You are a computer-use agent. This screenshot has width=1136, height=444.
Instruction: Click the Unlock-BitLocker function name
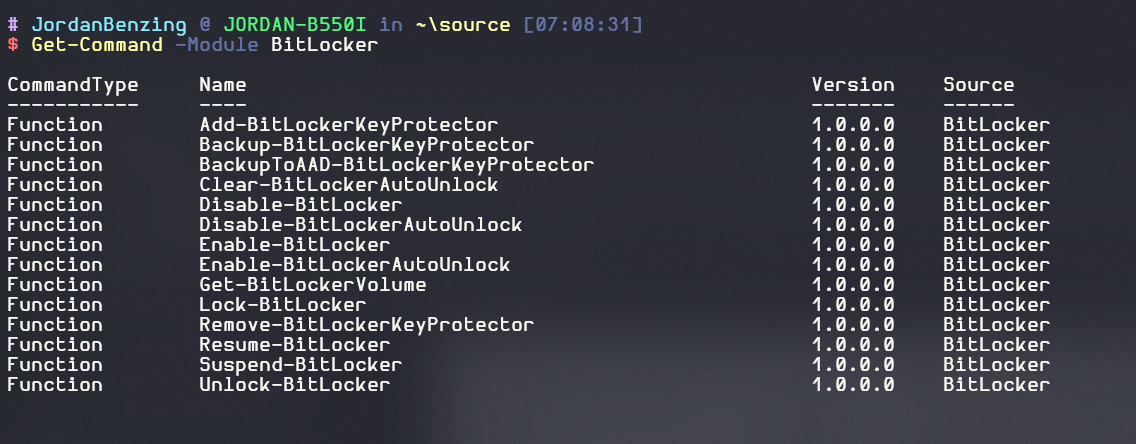pos(294,385)
